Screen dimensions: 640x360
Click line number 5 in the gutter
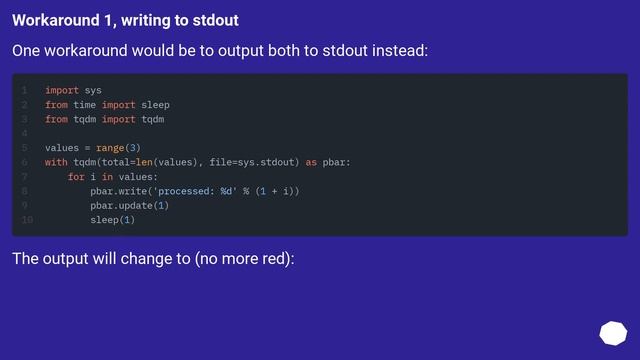point(25,148)
